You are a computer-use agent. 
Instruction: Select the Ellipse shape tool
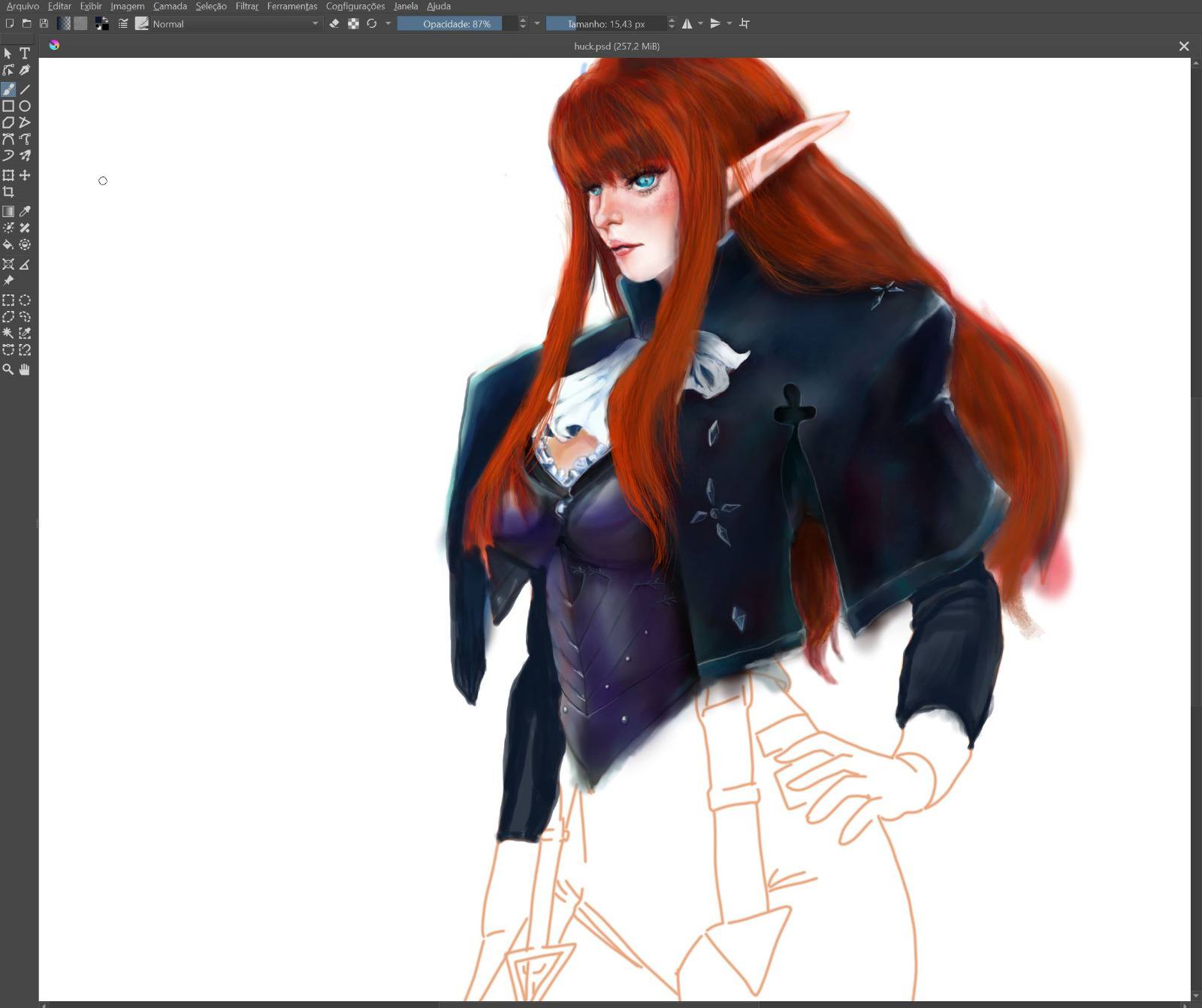pyautogui.click(x=25, y=106)
